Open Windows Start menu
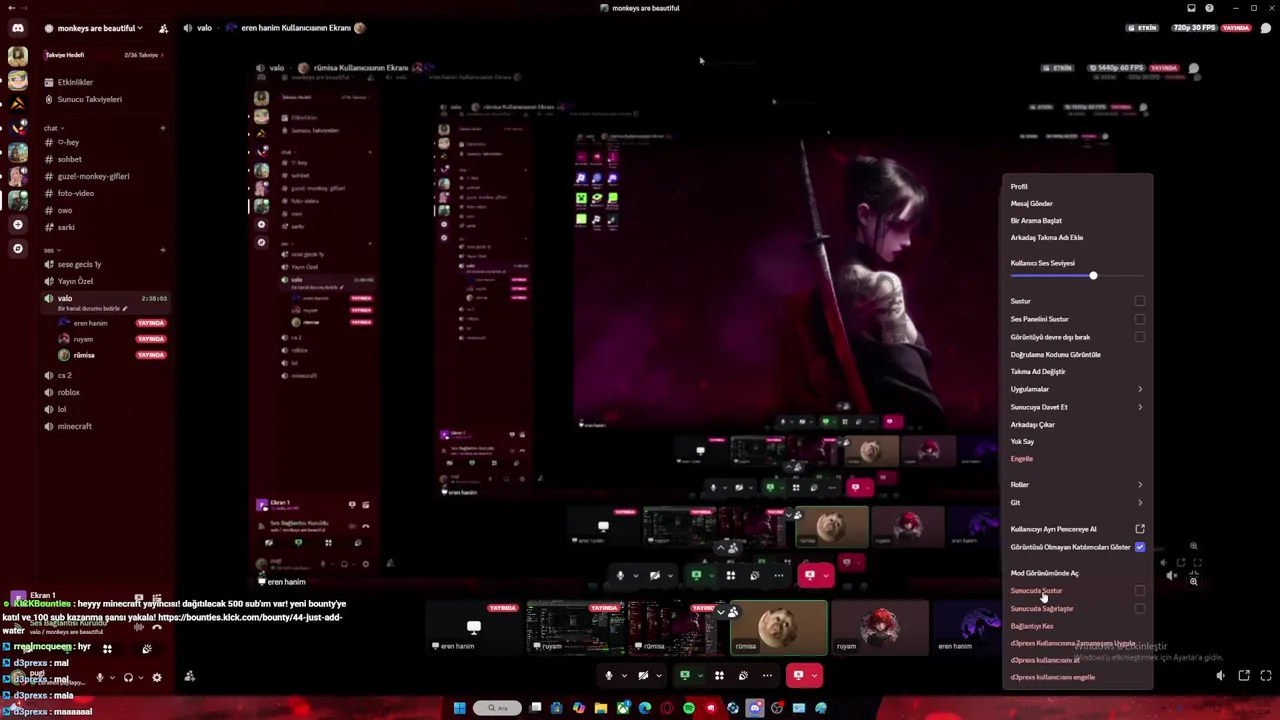Screen dimensions: 1280x720 point(459,708)
